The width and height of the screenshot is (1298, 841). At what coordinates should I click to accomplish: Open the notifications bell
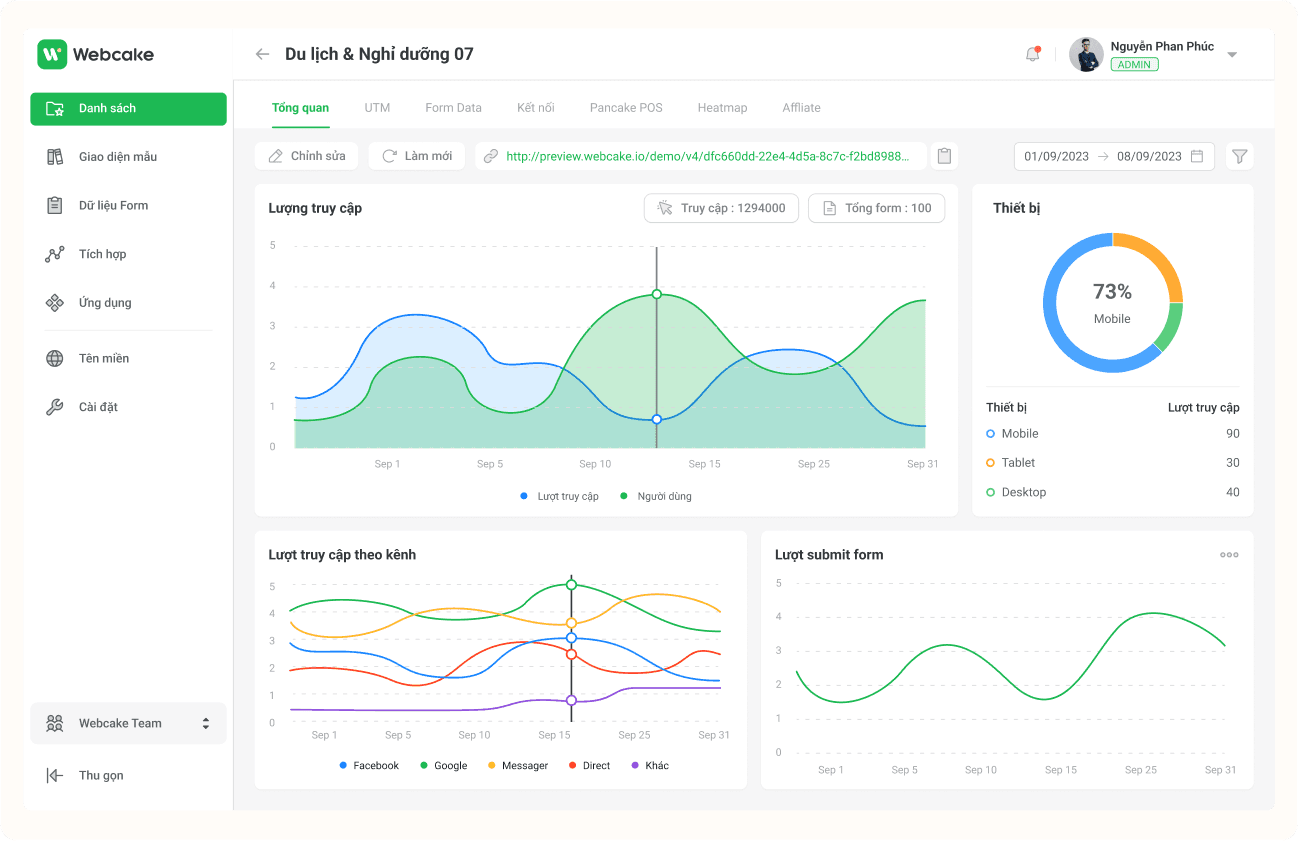(1033, 53)
